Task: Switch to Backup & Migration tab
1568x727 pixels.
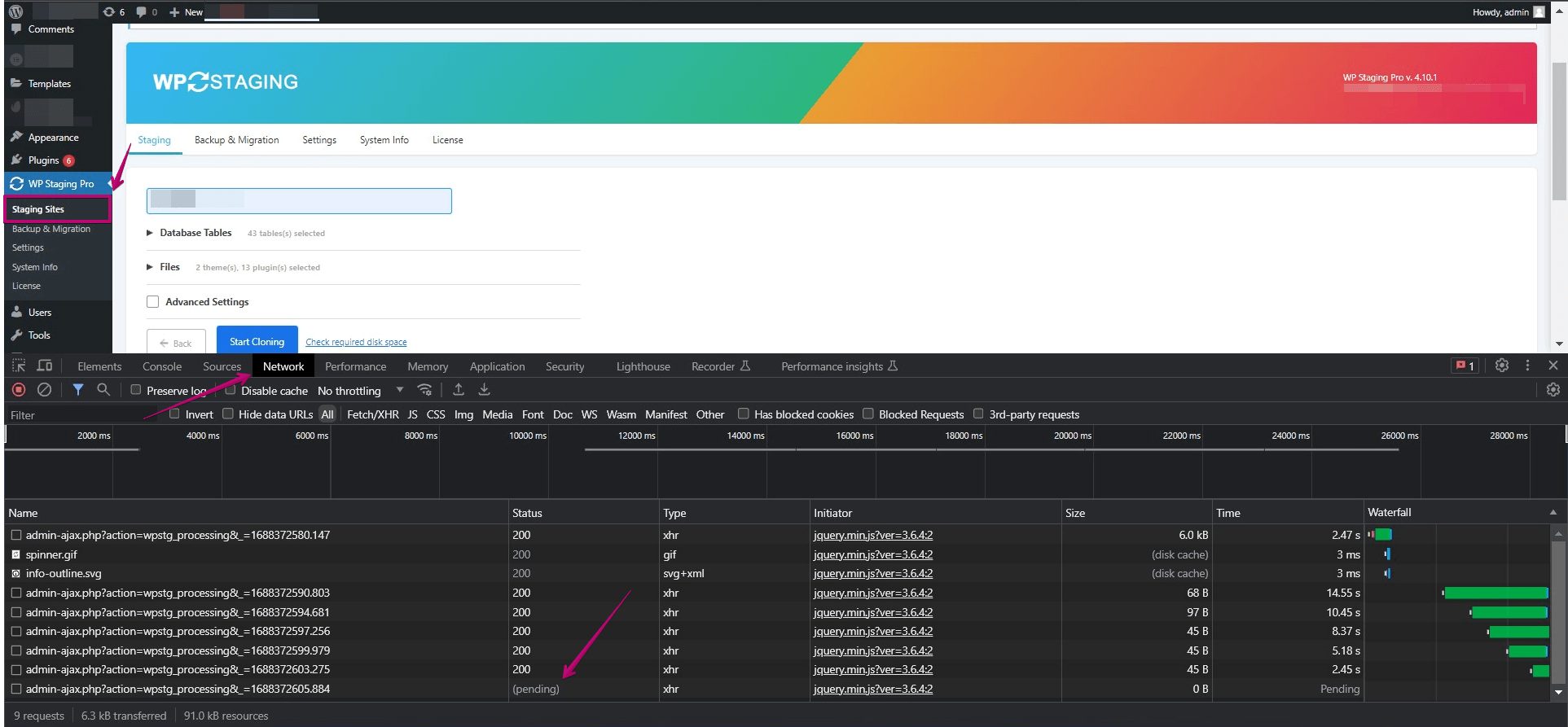Action: 236,140
